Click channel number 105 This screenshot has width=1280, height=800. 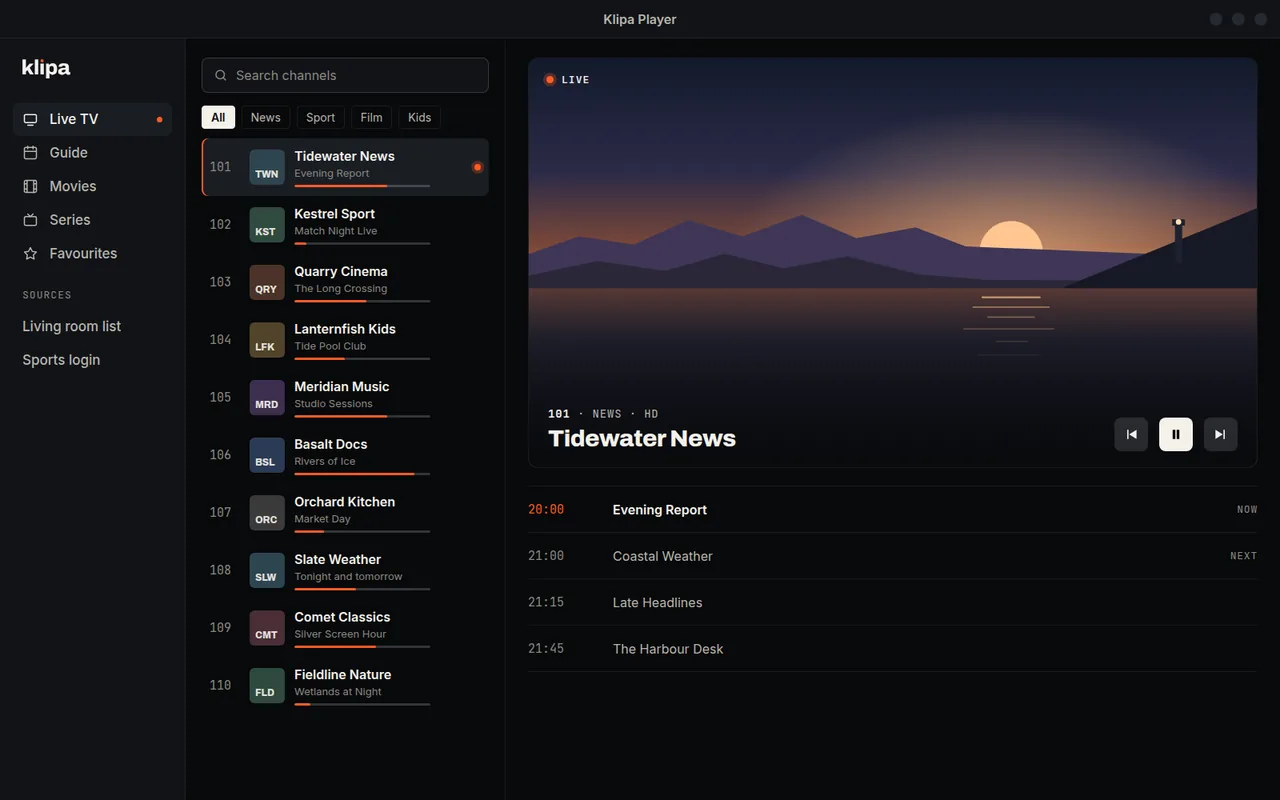point(220,397)
